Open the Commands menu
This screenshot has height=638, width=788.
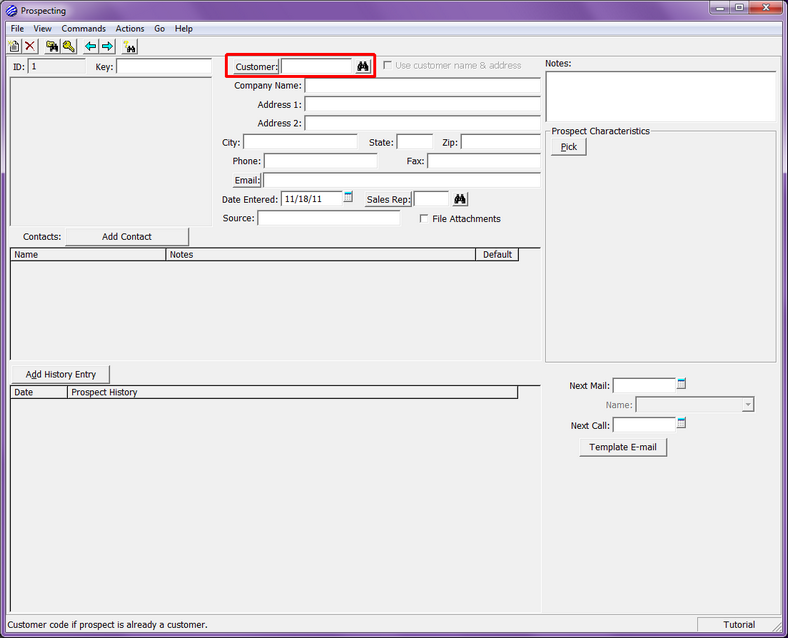tap(83, 29)
